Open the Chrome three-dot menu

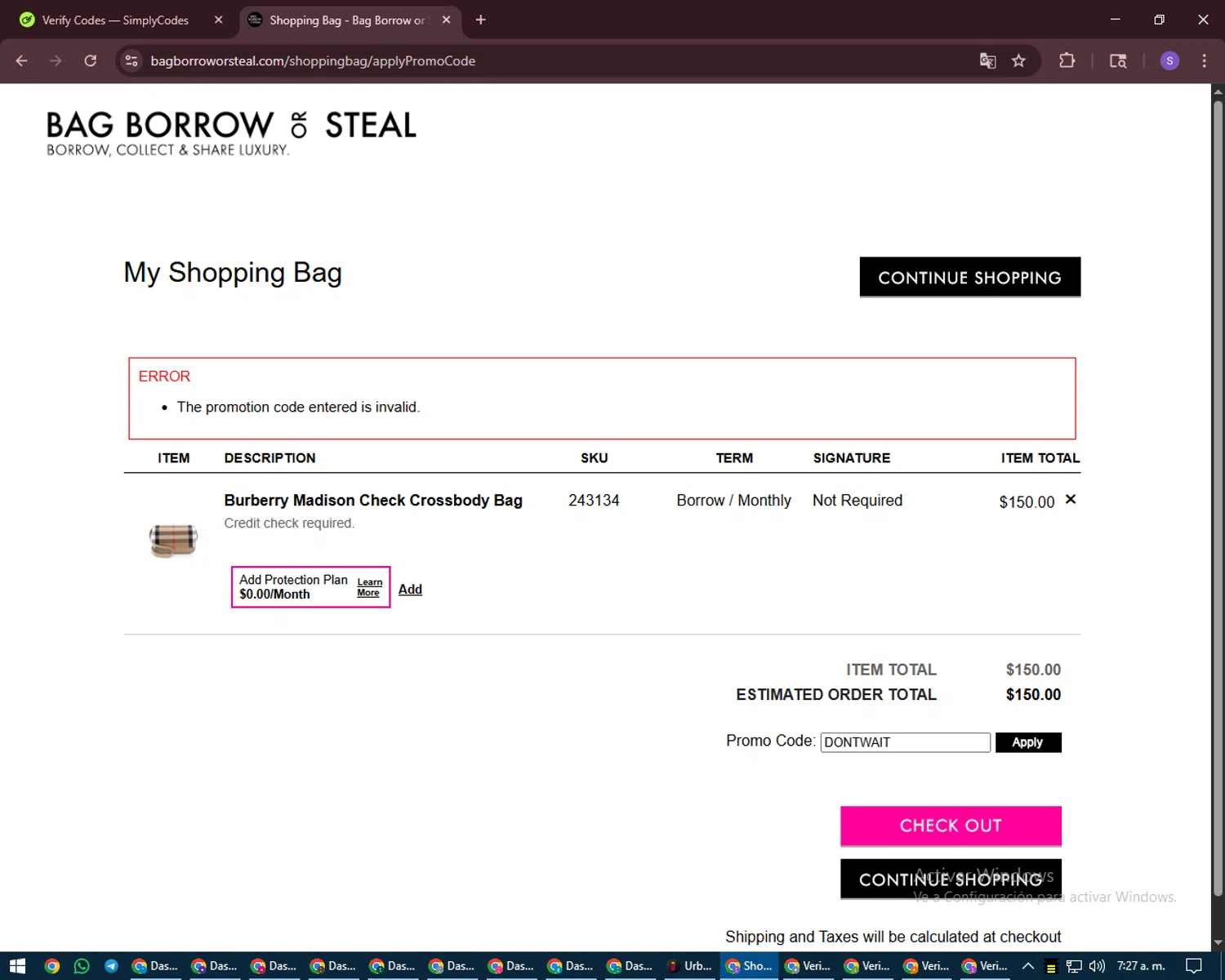coord(1204,60)
